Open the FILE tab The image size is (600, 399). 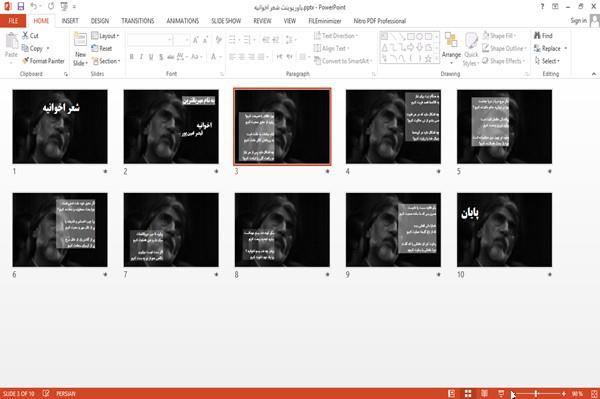click(x=13, y=21)
